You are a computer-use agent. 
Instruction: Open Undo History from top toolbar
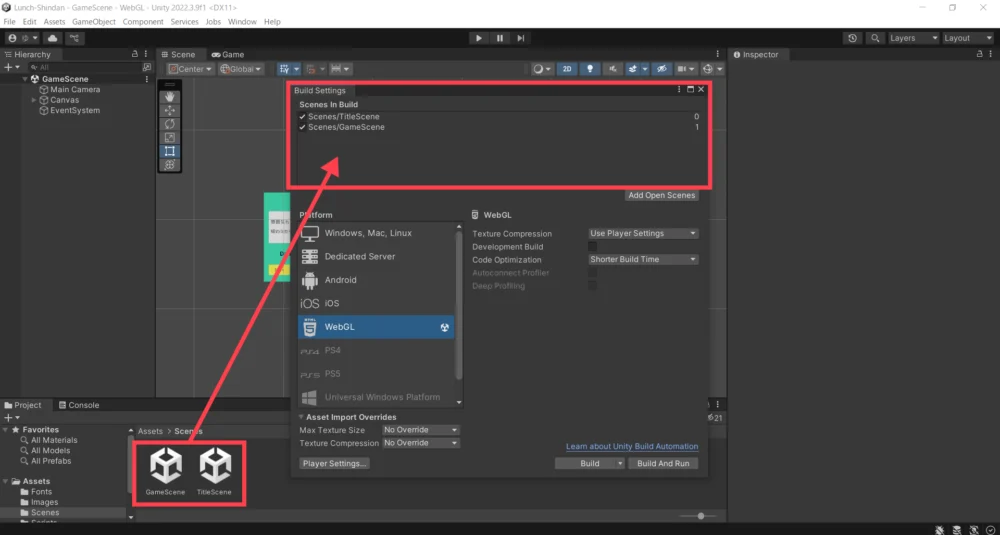click(x=853, y=38)
